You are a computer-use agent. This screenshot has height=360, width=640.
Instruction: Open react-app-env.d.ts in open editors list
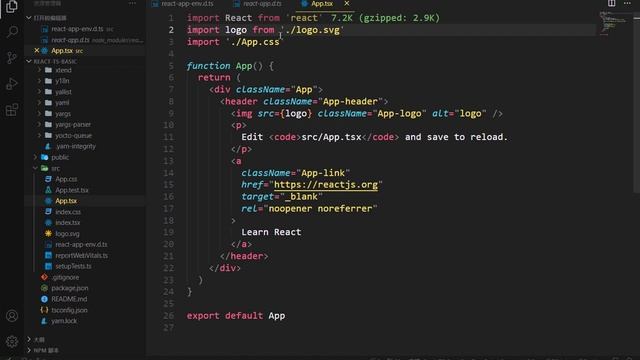pos(77,29)
